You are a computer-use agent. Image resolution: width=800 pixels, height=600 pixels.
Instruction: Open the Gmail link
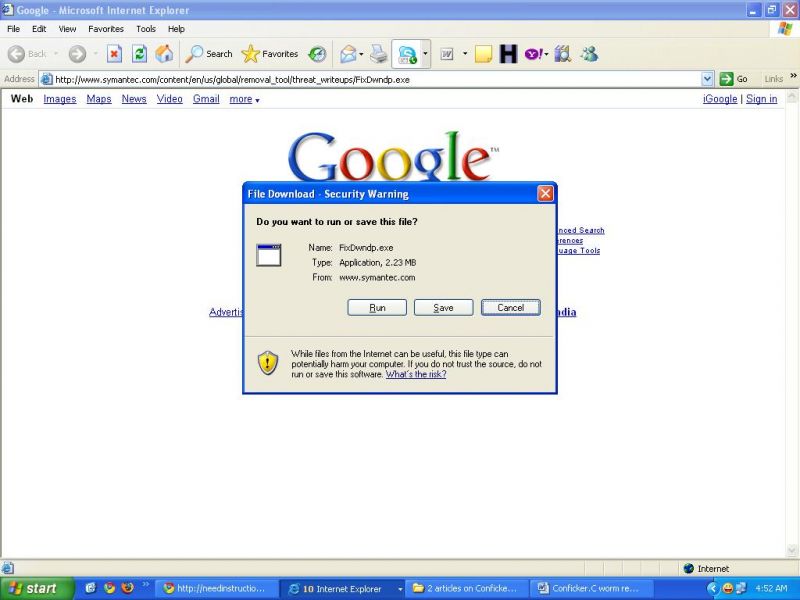(x=206, y=99)
